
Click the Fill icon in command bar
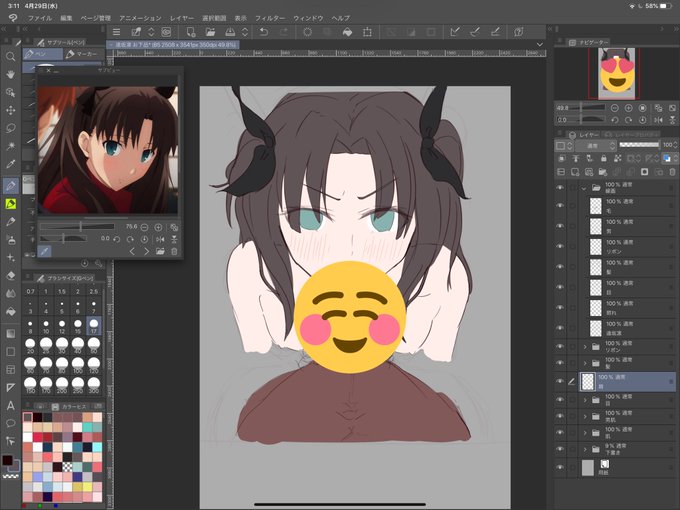[x=347, y=32]
